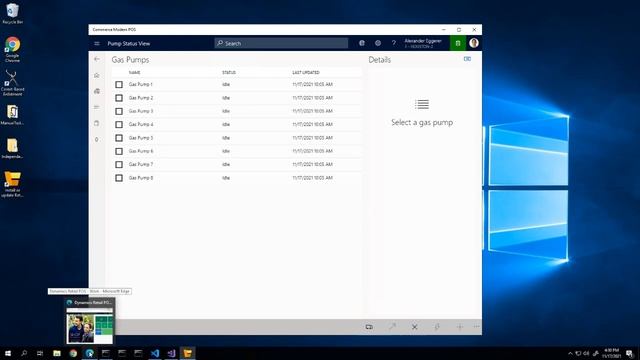Show hidden system tray icons chevron
640x360 pixels.
[x=570, y=353]
